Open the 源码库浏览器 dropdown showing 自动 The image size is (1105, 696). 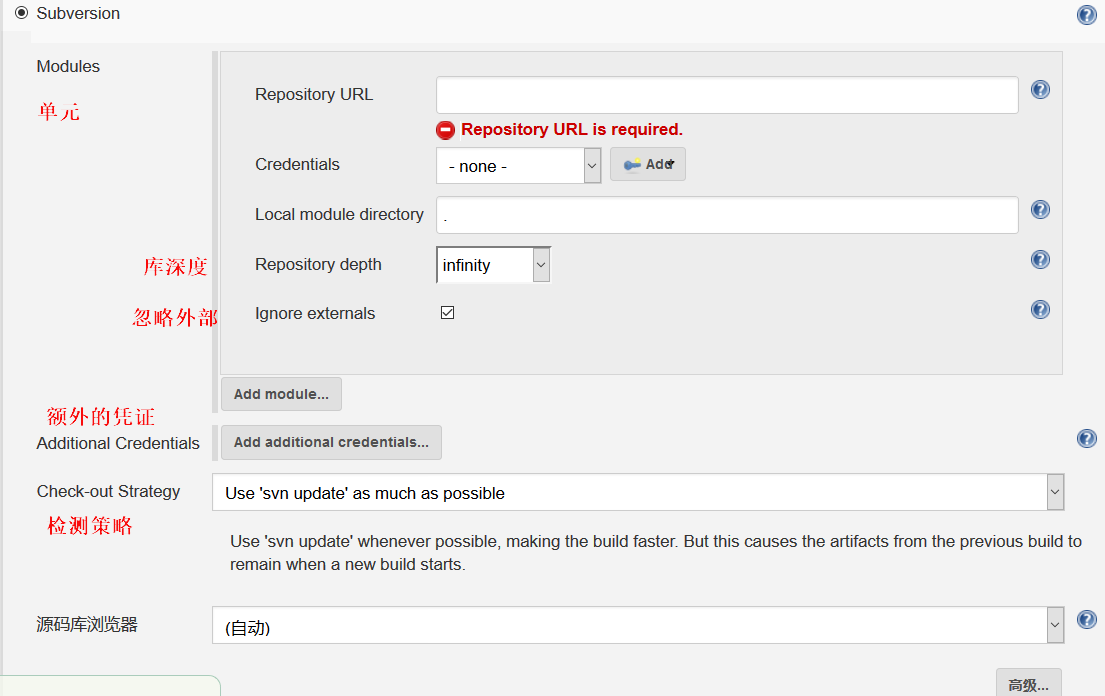coord(638,626)
